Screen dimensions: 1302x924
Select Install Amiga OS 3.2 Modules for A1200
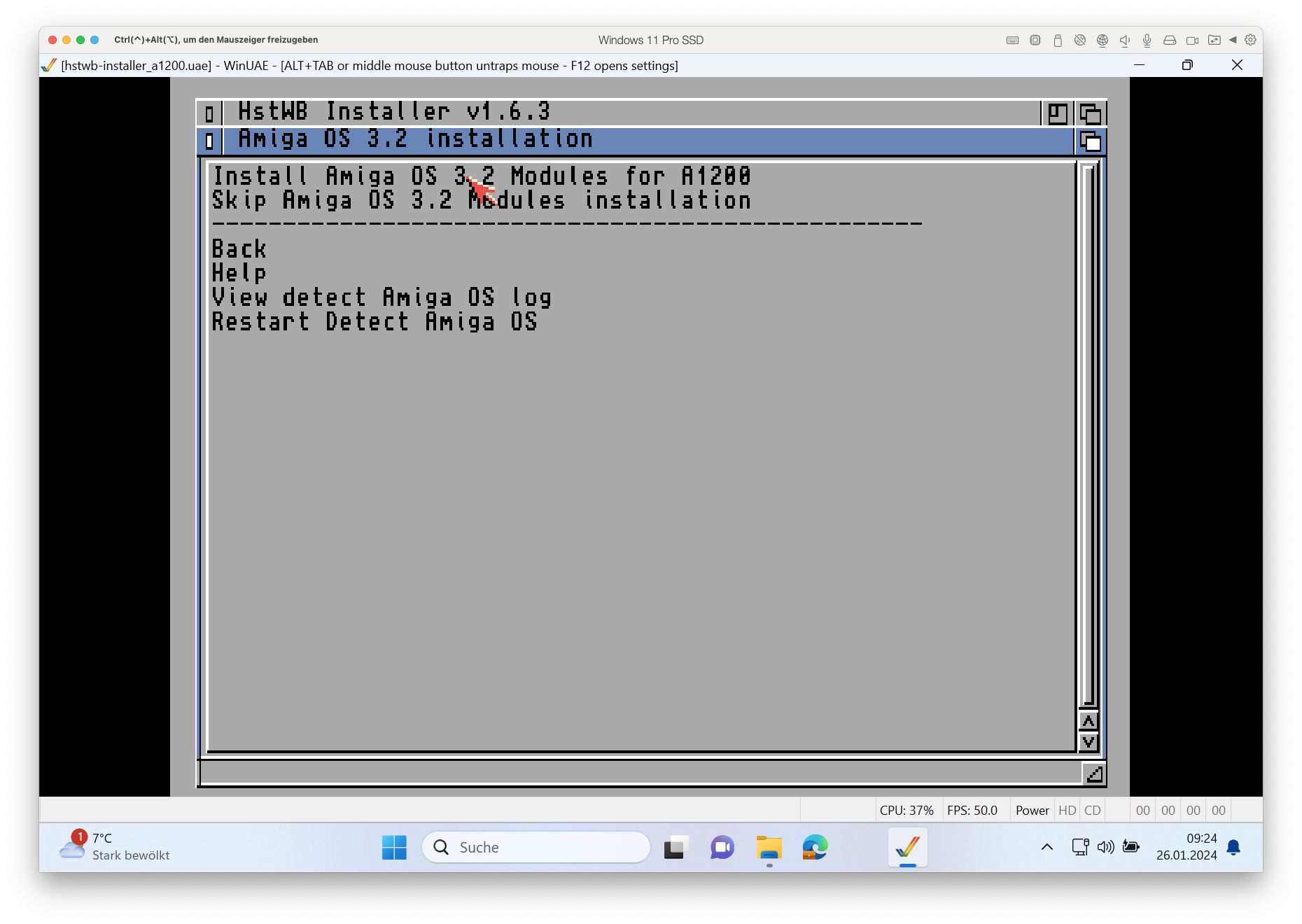(482, 176)
